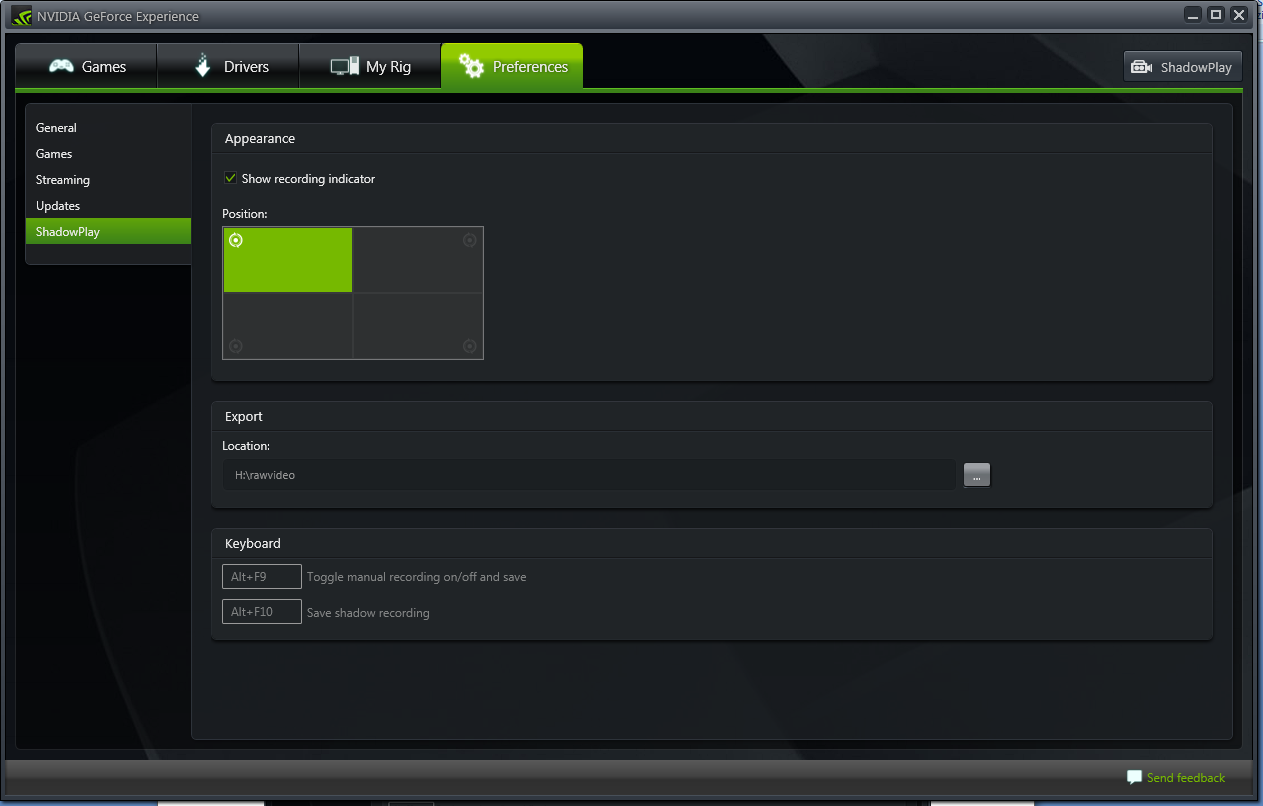Click the Appearance section header
The width and height of the screenshot is (1263, 806).
pyautogui.click(x=260, y=139)
